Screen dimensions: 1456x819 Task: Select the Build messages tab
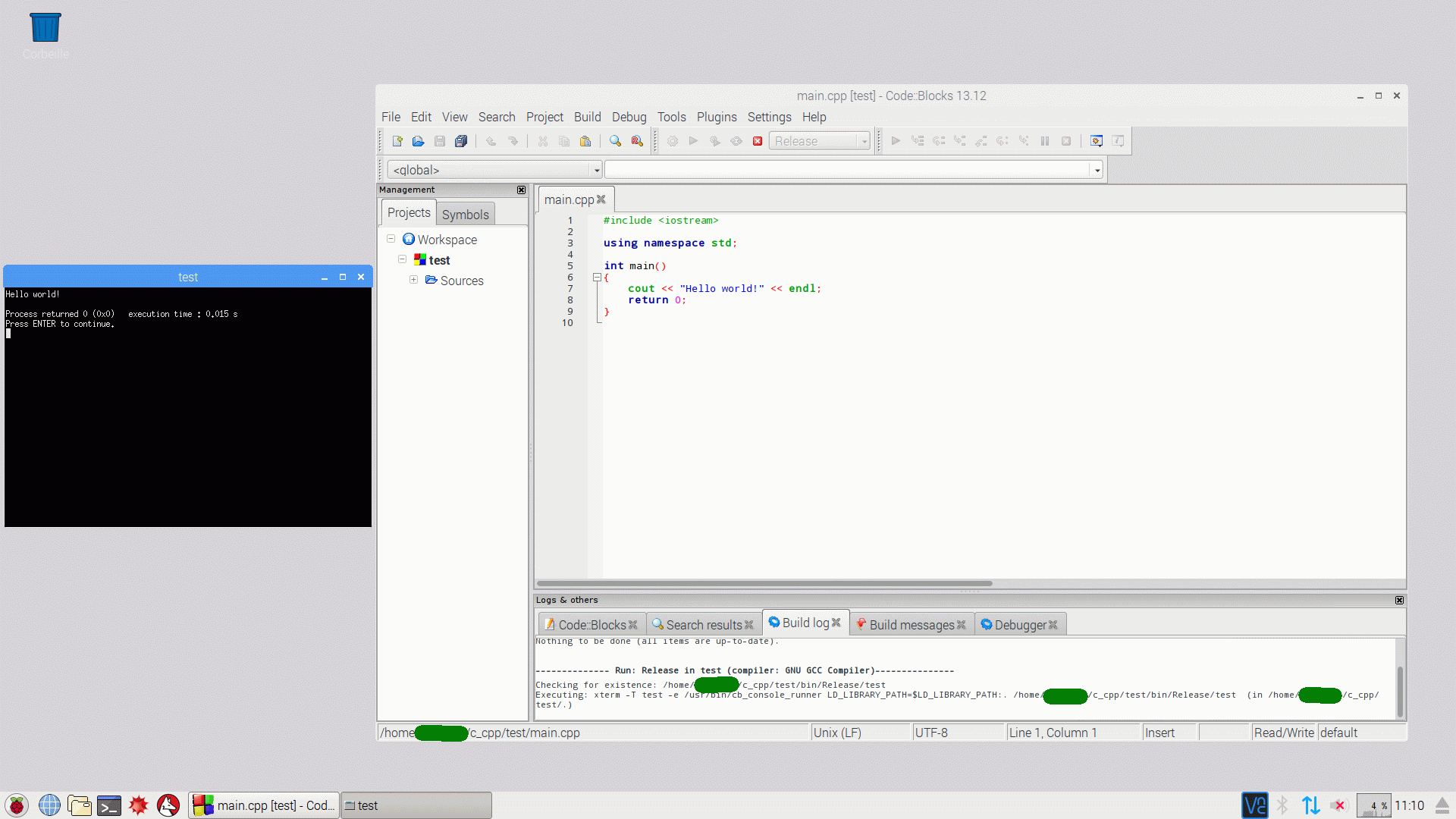(911, 625)
